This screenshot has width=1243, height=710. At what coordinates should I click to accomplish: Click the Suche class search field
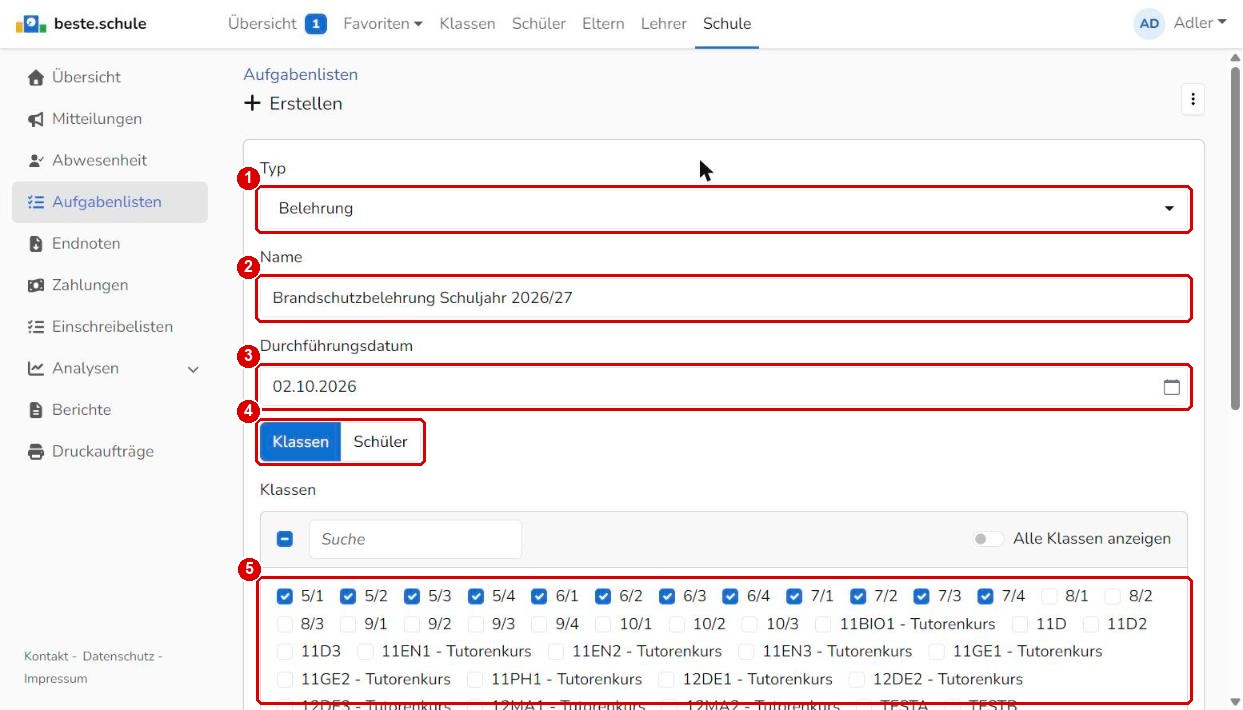pos(415,539)
